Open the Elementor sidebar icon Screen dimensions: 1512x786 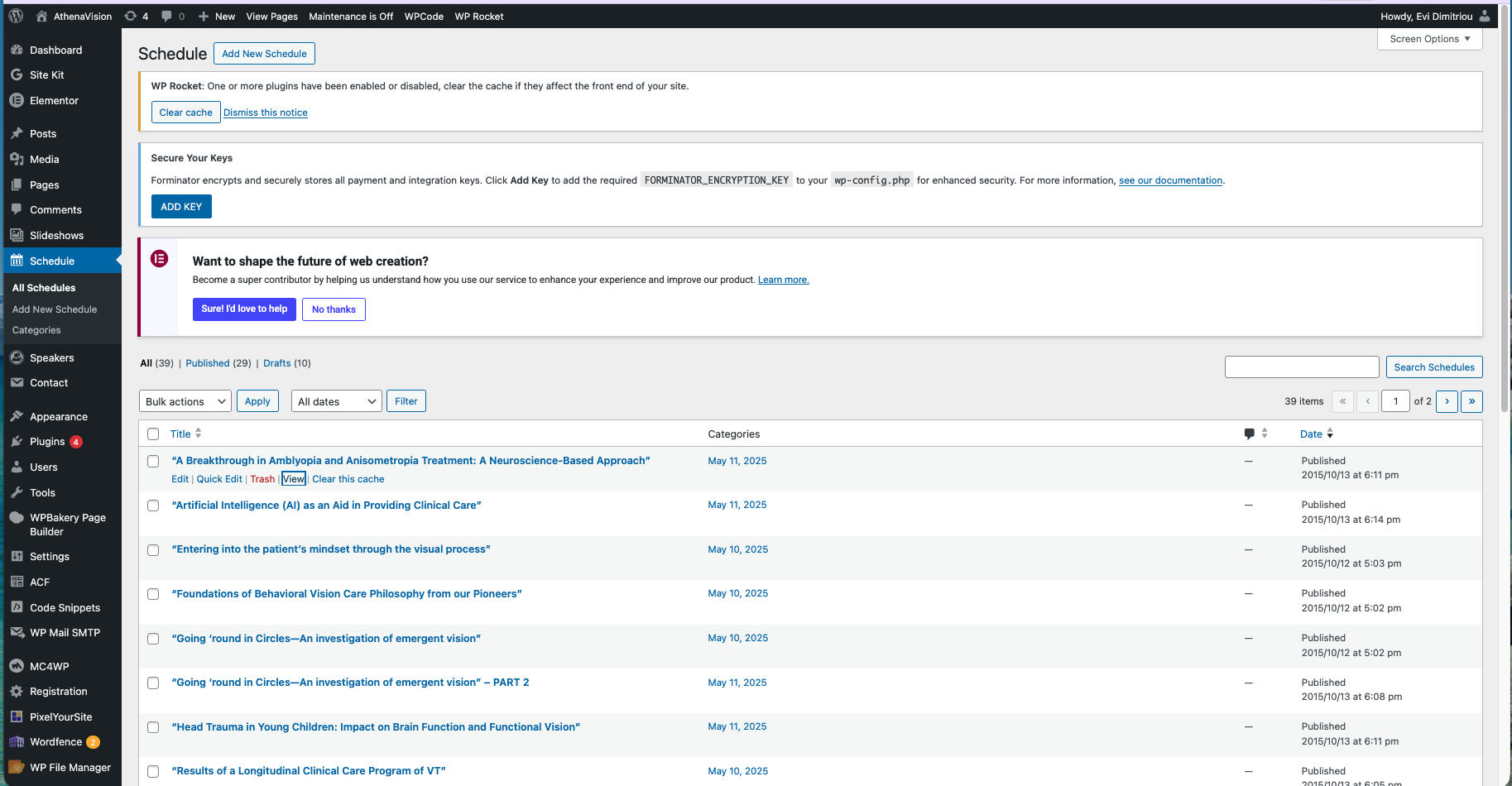point(17,100)
